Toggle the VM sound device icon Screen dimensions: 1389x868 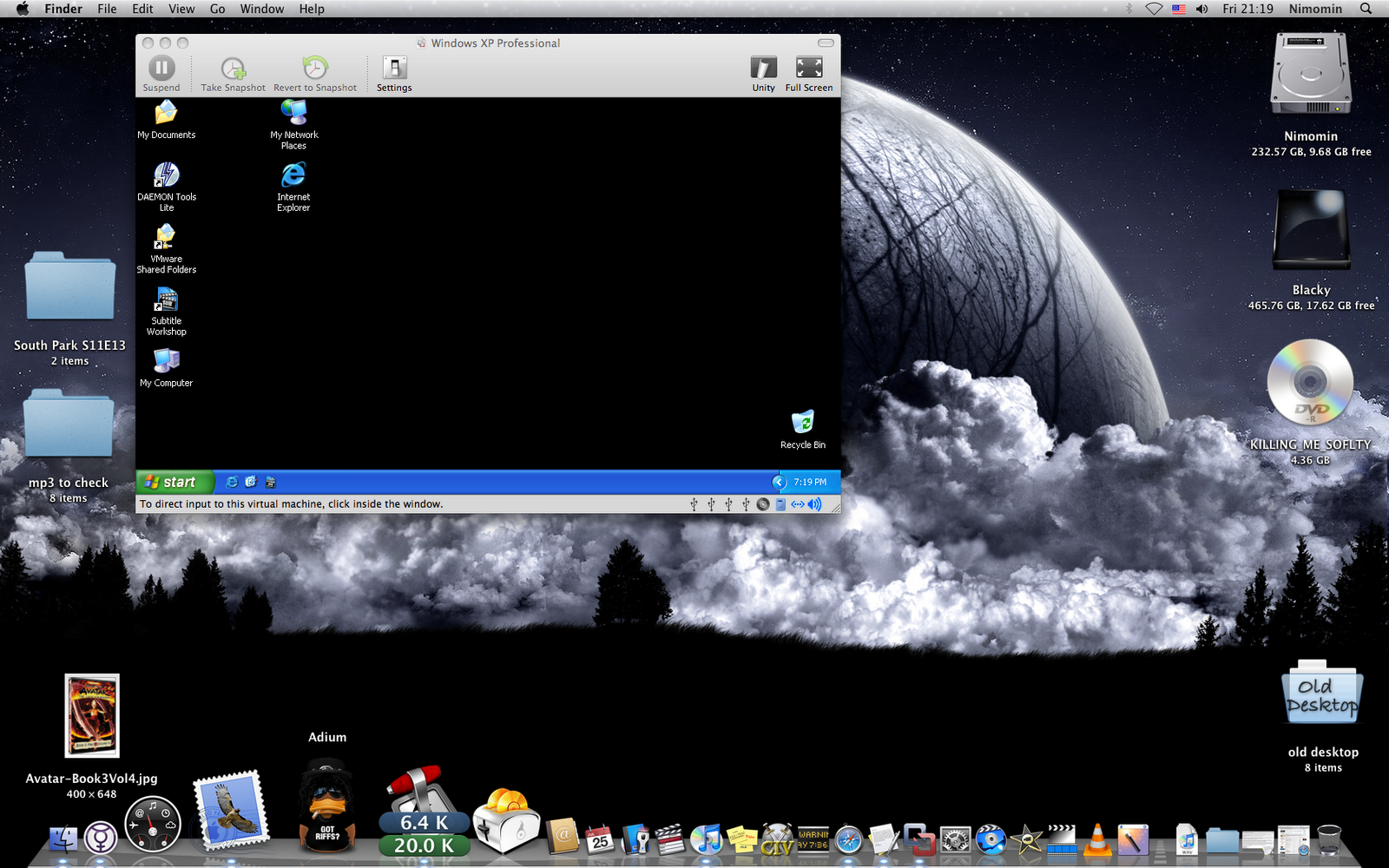(815, 504)
